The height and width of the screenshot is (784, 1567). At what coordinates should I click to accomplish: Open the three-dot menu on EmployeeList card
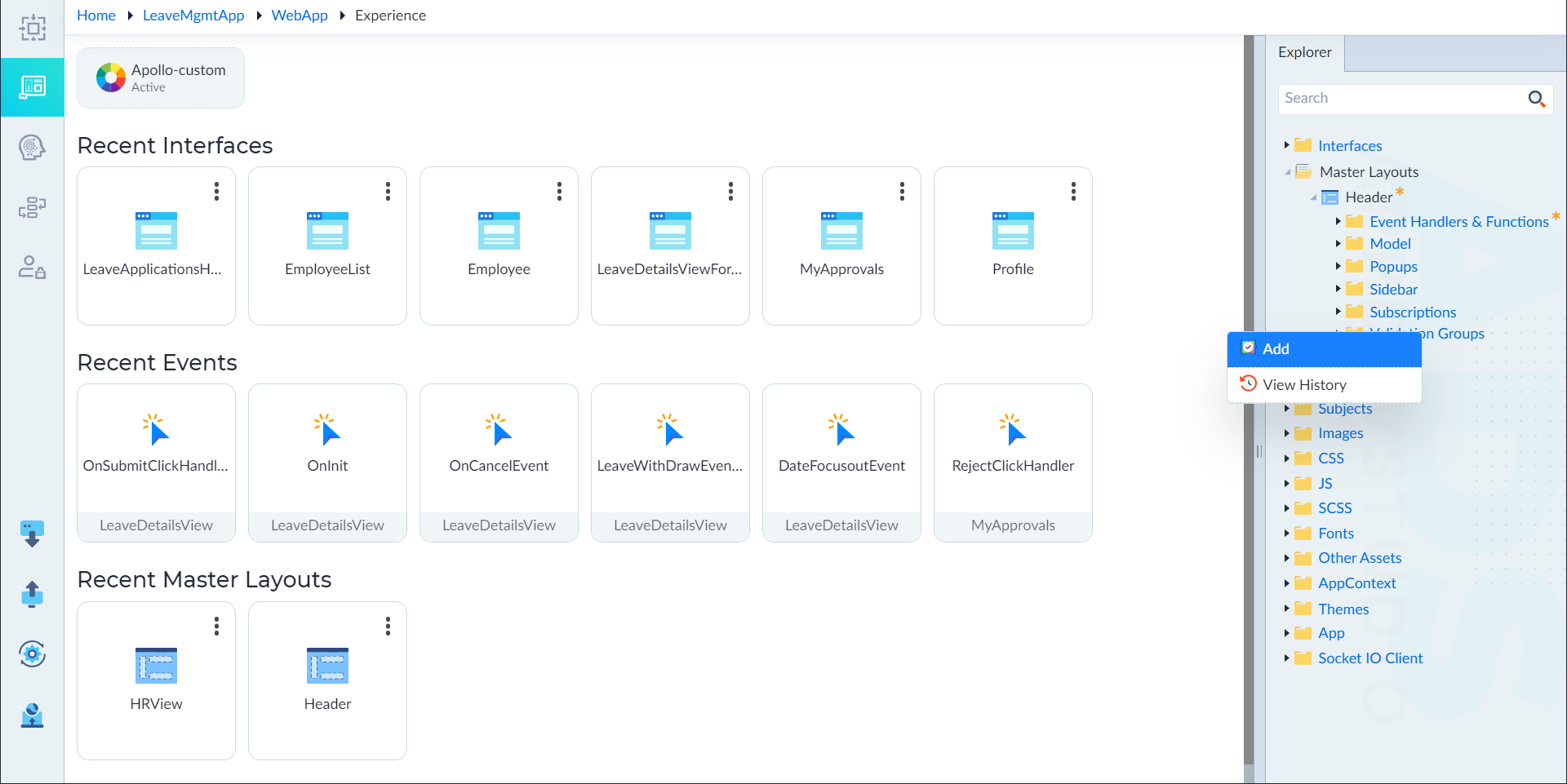click(x=388, y=192)
